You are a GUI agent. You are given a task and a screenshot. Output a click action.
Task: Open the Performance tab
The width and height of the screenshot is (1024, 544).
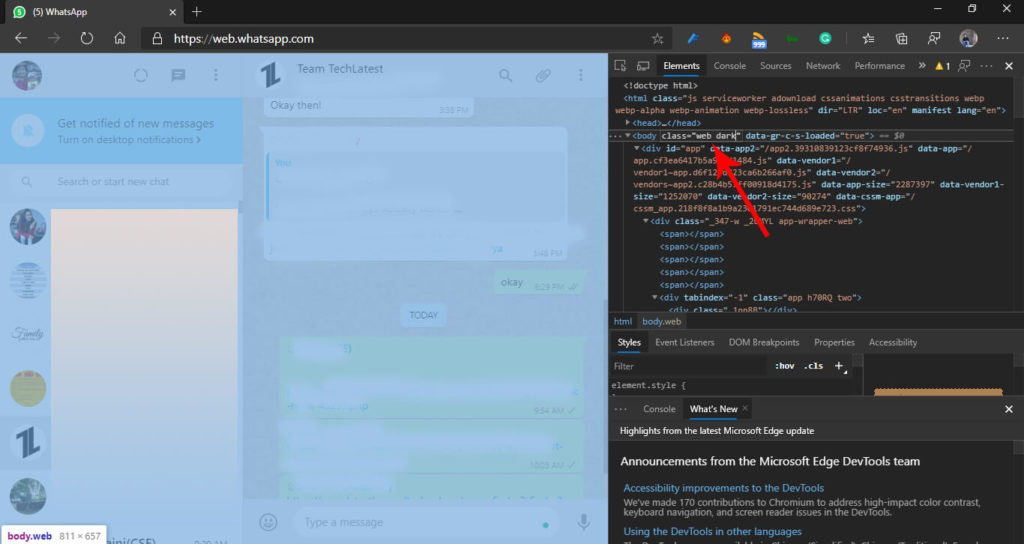click(x=880, y=66)
